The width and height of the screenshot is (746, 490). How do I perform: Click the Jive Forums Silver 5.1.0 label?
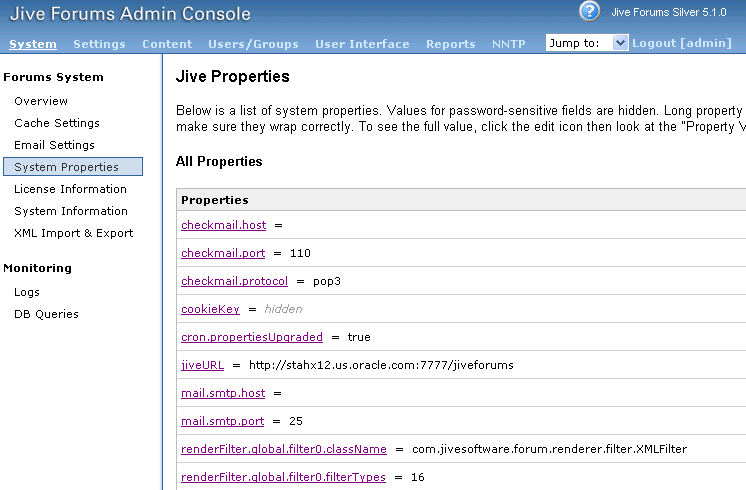click(x=669, y=12)
